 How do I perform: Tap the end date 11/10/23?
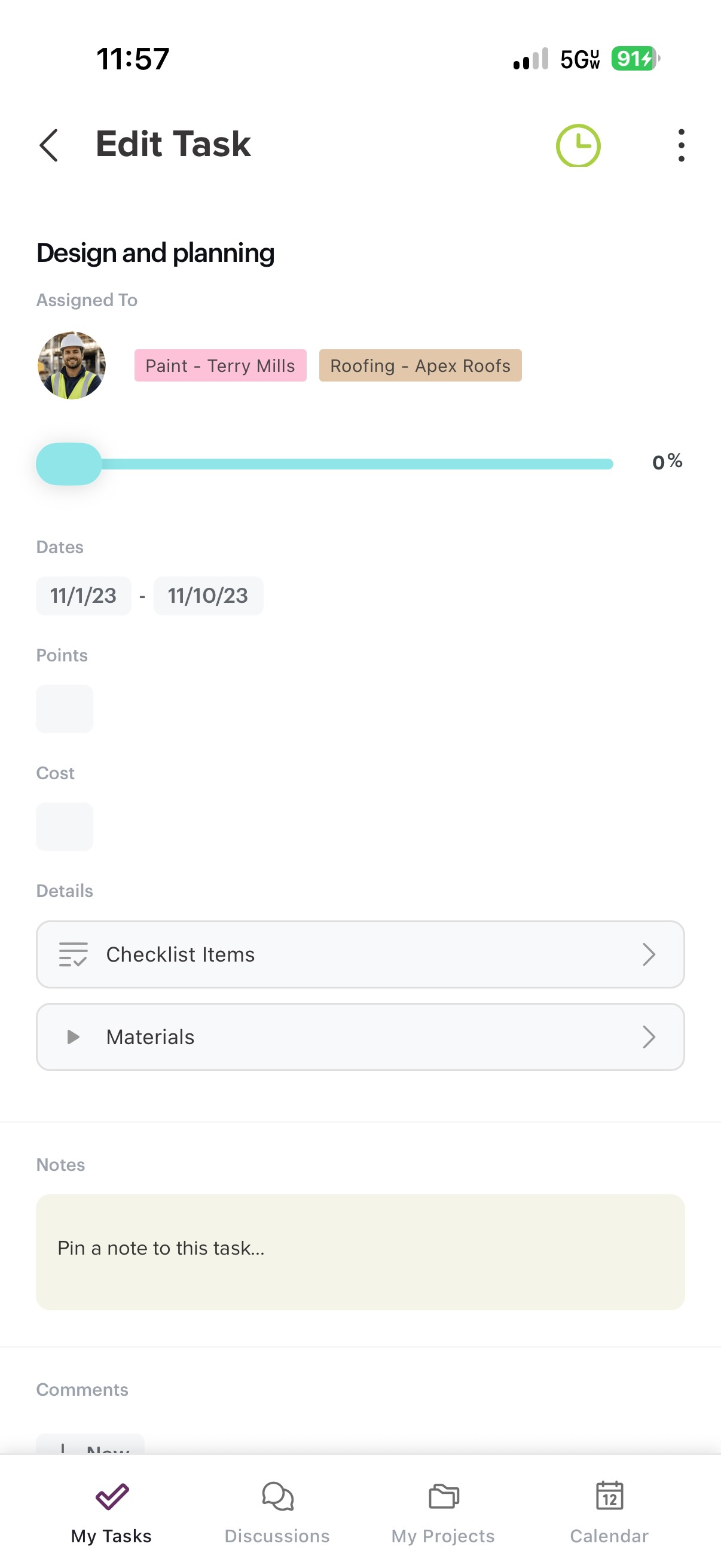208,595
